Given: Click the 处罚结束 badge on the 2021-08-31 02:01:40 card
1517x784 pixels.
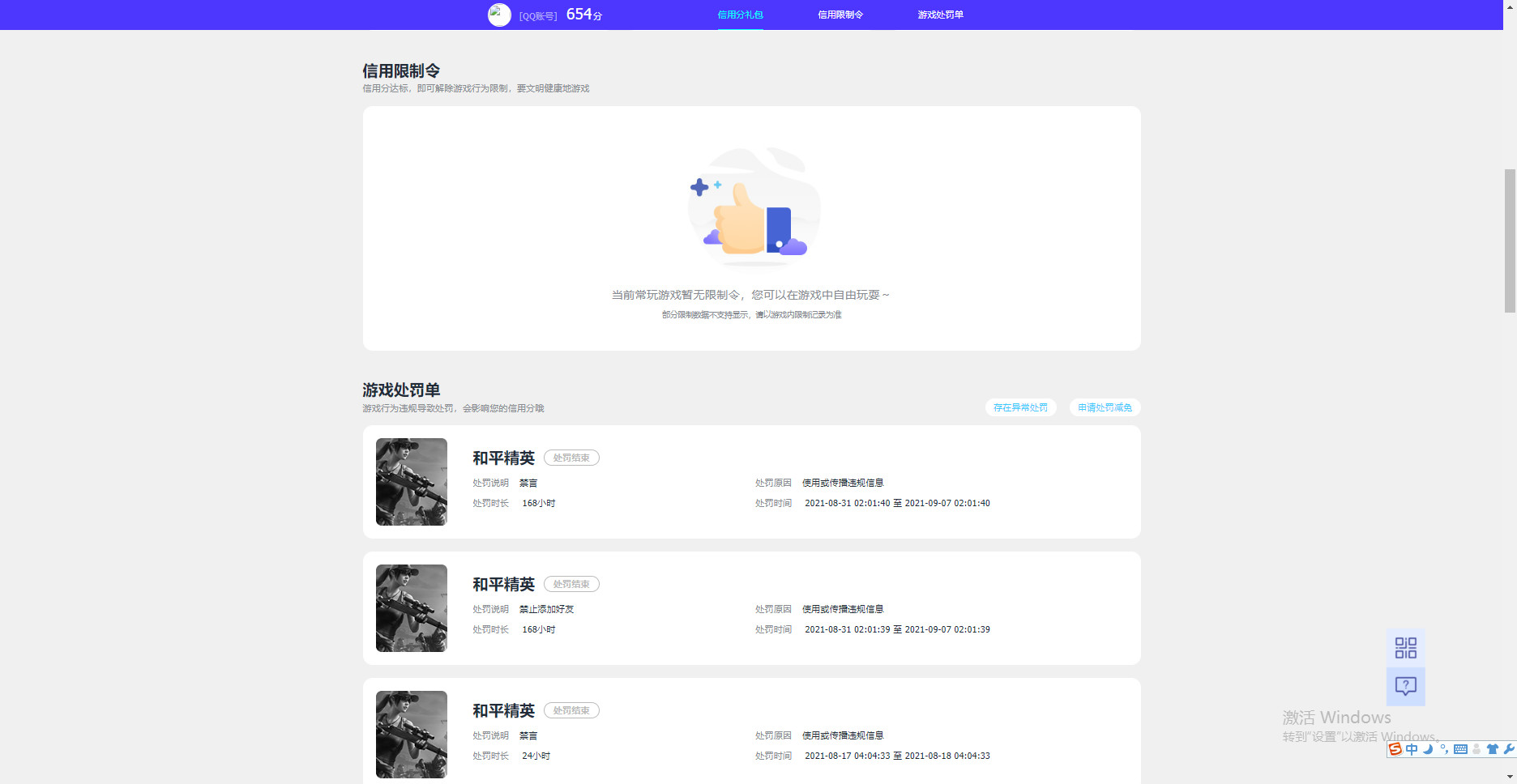Looking at the screenshot, I should pos(571,458).
